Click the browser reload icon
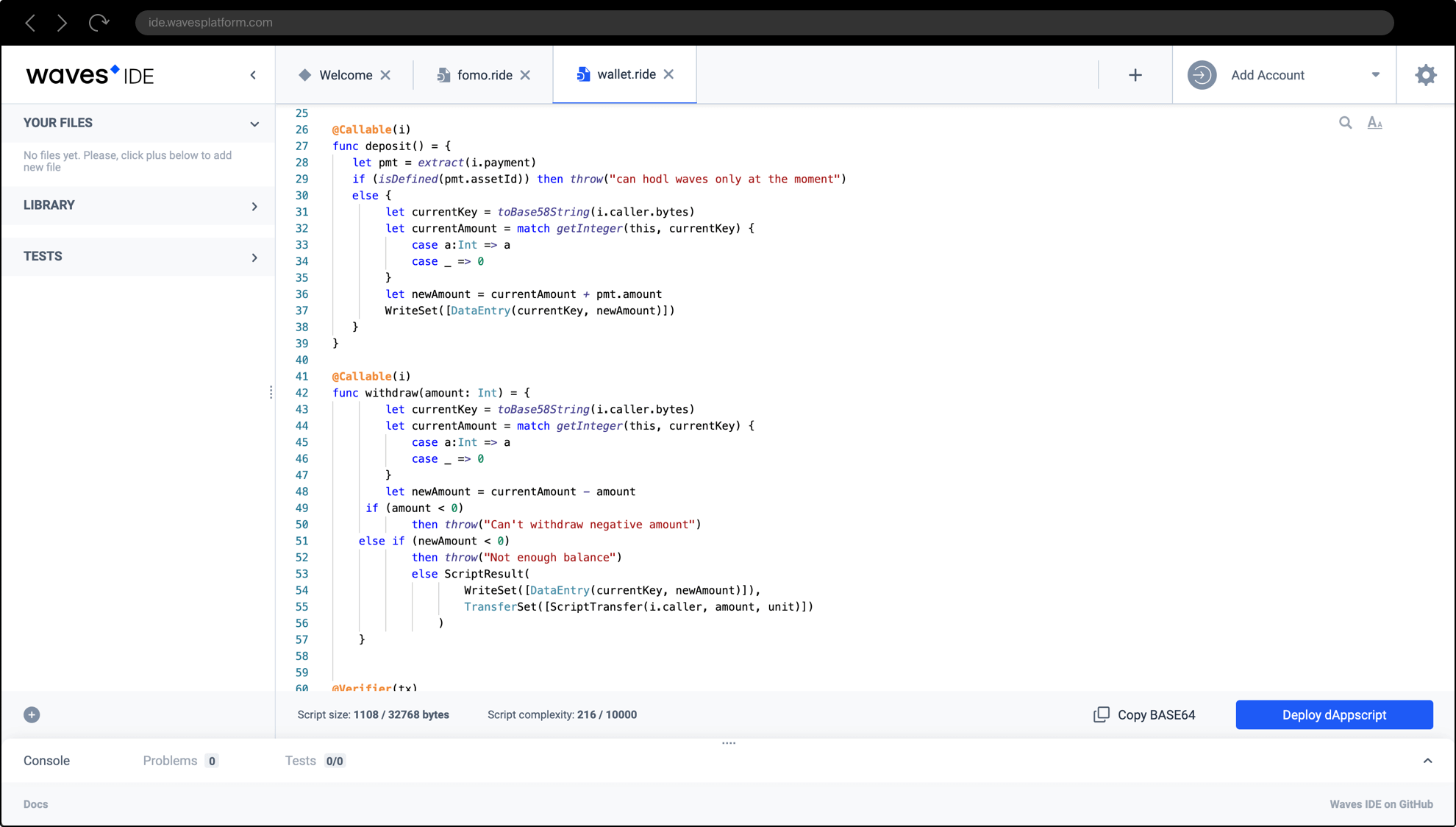 pyautogui.click(x=99, y=23)
